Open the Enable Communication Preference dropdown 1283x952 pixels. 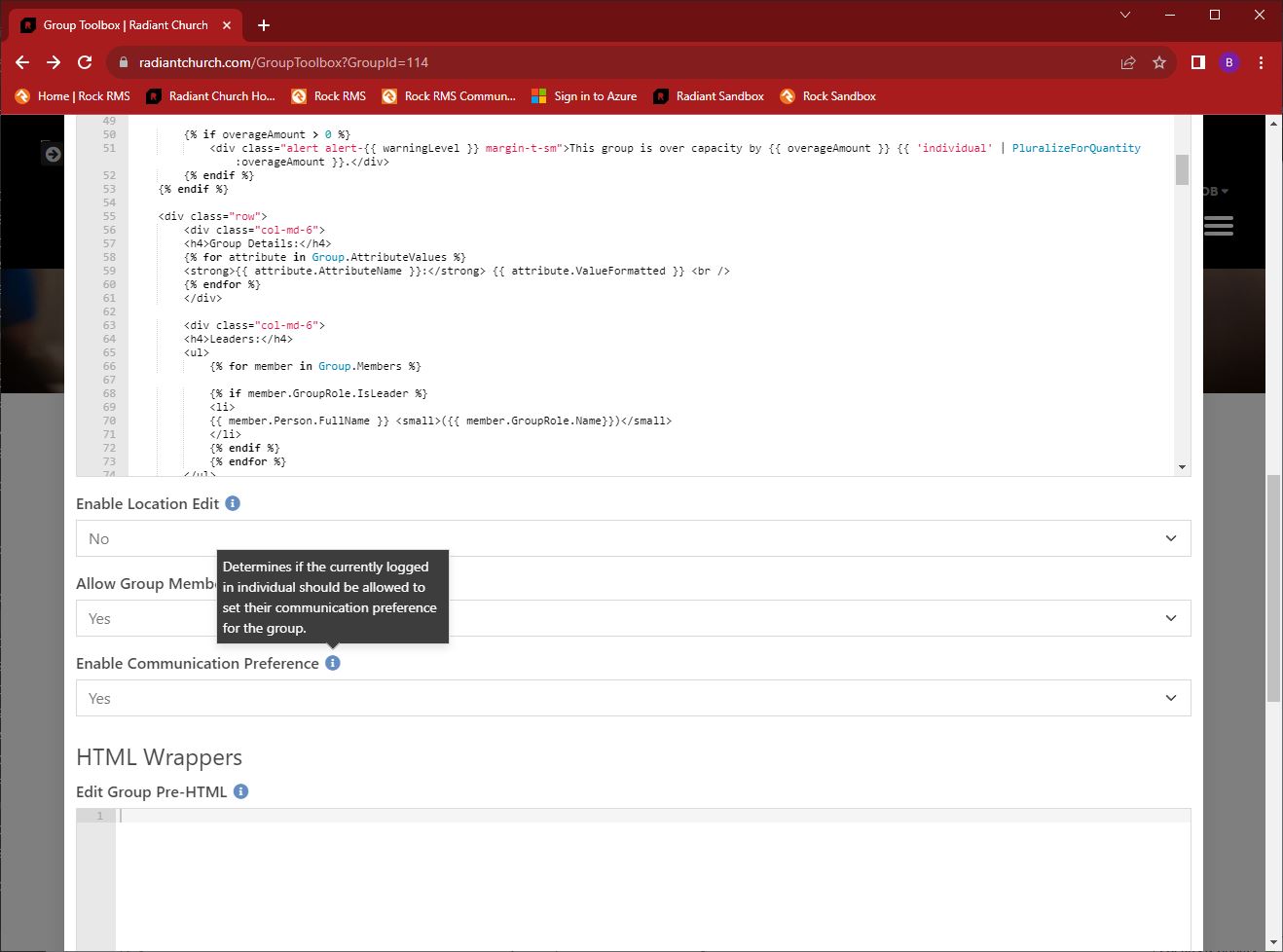click(x=633, y=698)
